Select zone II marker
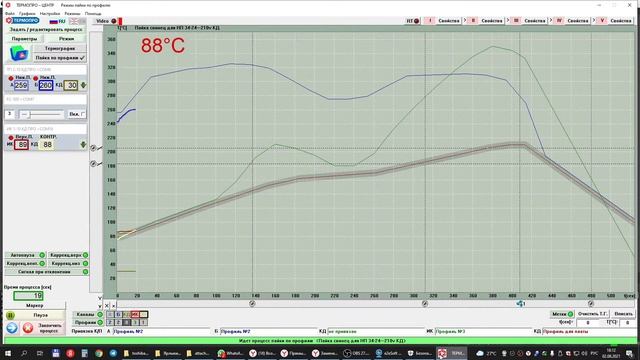Viewport: 640px width, 360px height. (x=473, y=20)
